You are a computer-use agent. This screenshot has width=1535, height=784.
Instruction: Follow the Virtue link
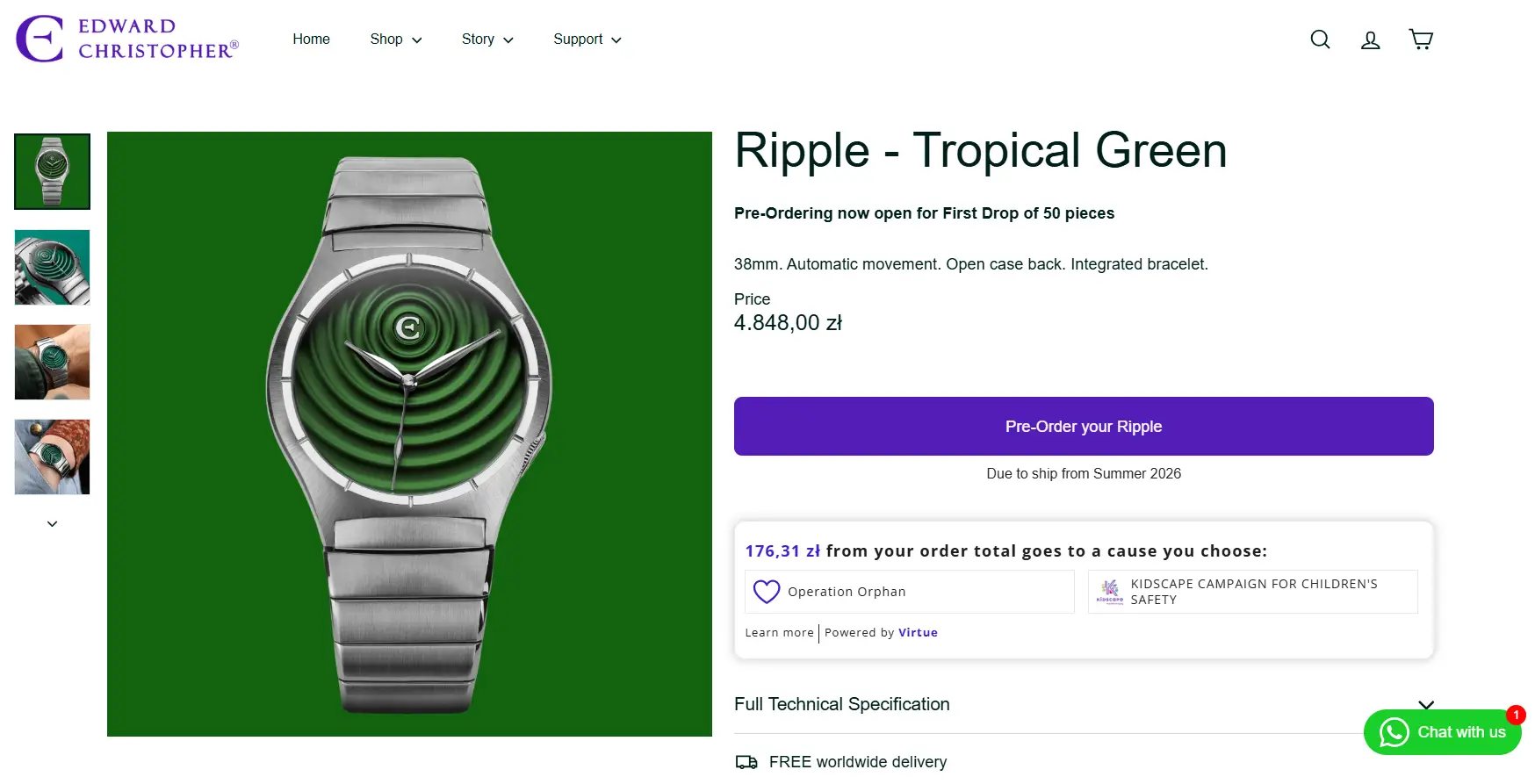918,633
